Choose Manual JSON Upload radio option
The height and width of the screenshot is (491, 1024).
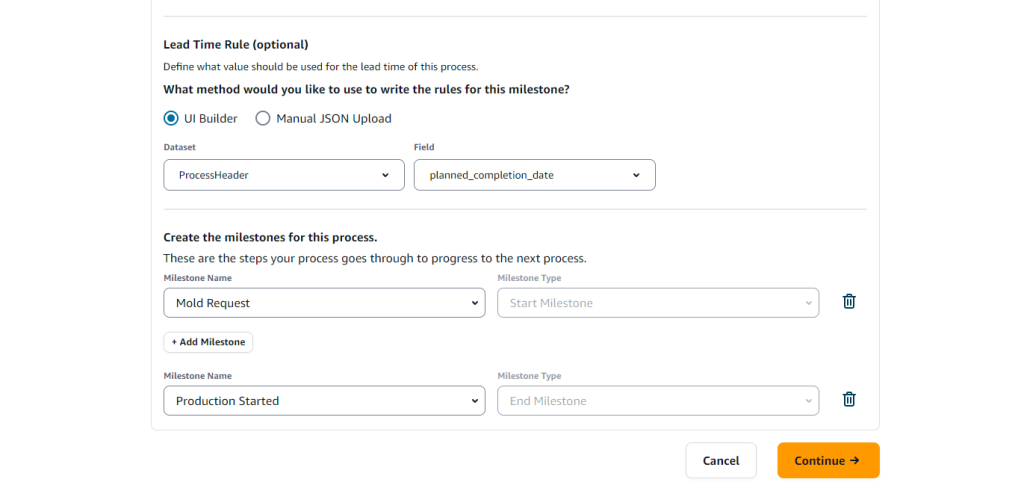pos(263,118)
